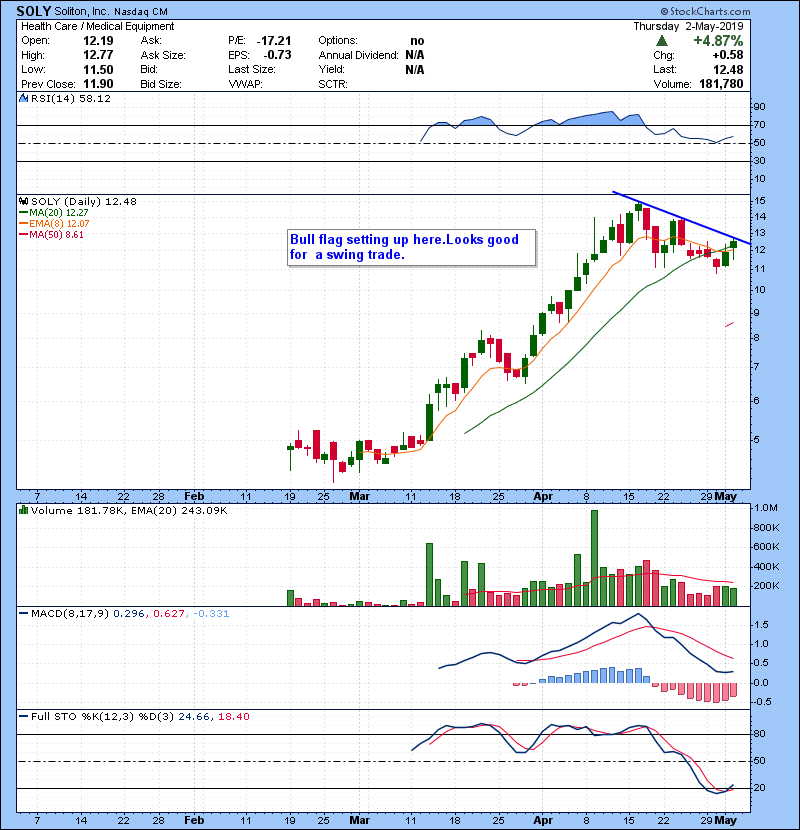The width and height of the screenshot is (800, 830).
Task: Click the RSI(14) indicator panel icon
Action: (23, 98)
